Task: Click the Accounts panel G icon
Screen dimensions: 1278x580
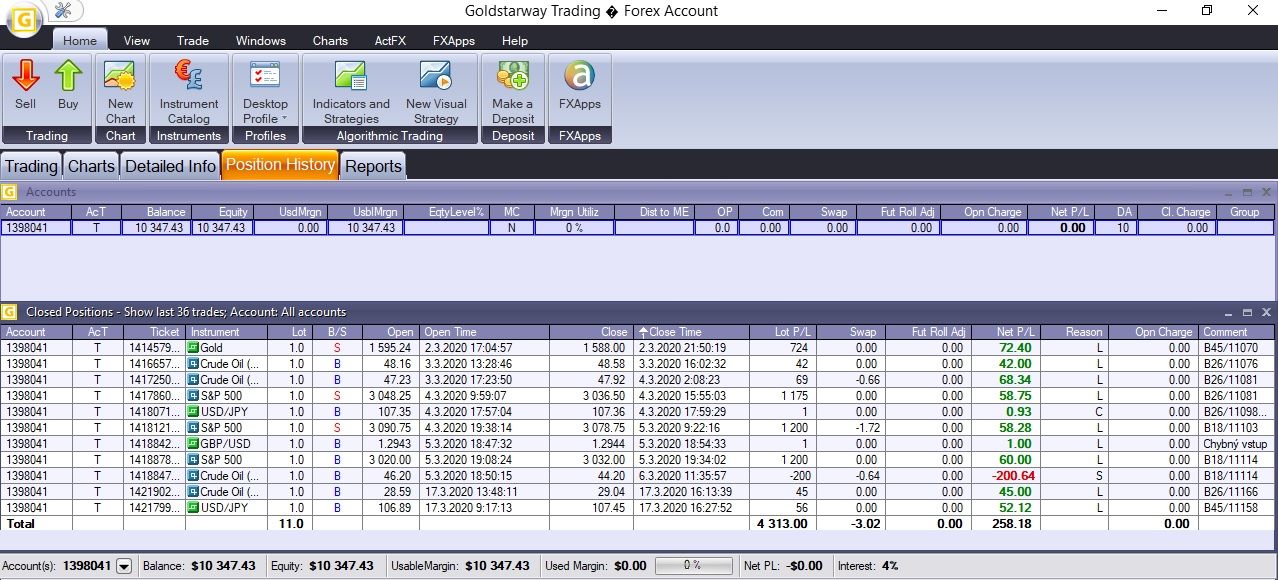Action: (9, 192)
